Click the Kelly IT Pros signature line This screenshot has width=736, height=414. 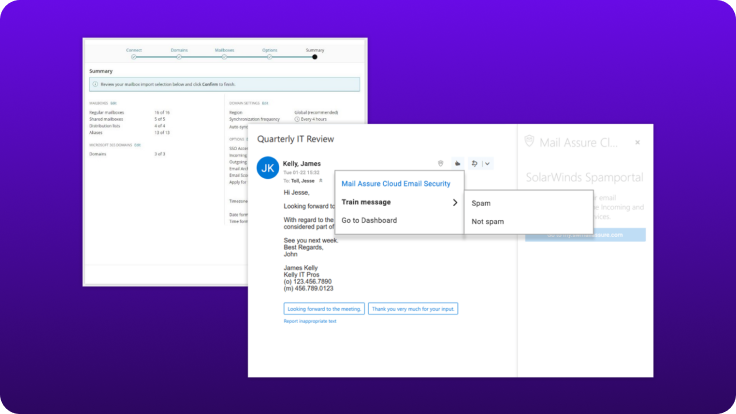(301, 275)
